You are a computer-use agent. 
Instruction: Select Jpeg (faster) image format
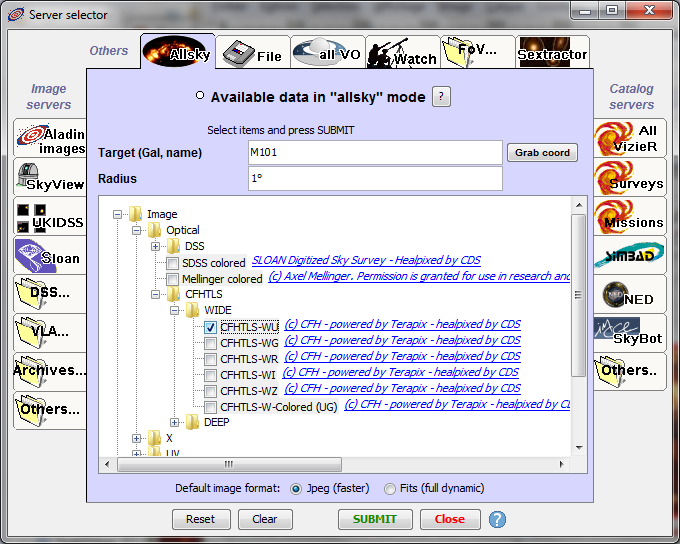[x=296, y=489]
